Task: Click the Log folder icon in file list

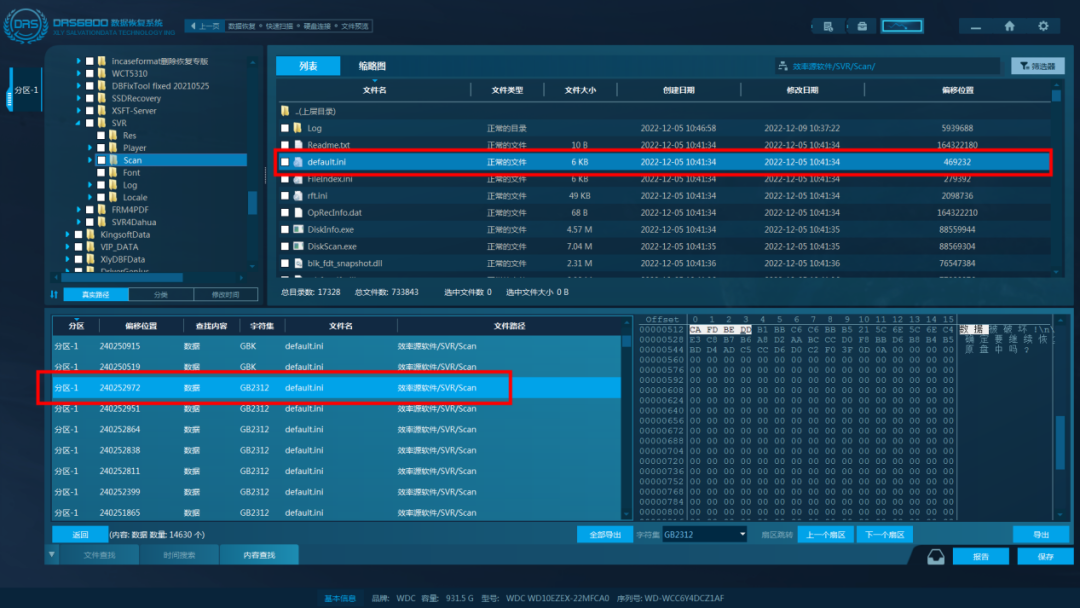Action: click(x=298, y=128)
